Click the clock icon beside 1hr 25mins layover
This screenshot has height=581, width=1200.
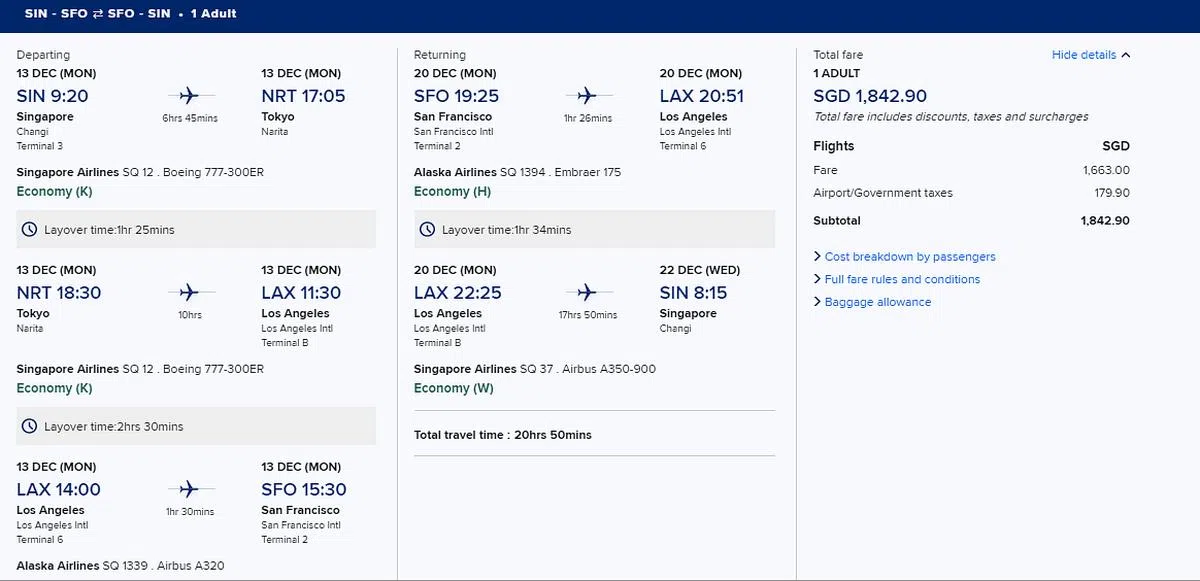pos(31,230)
